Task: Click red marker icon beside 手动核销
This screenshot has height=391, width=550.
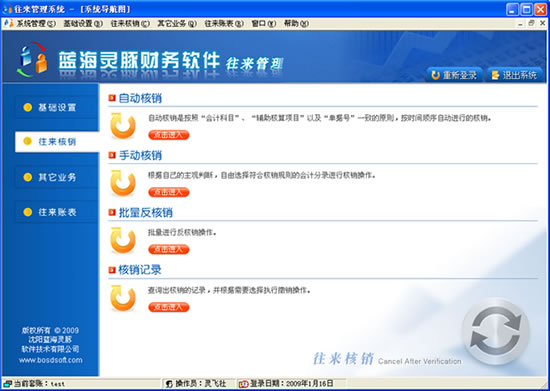Action: click(x=112, y=155)
